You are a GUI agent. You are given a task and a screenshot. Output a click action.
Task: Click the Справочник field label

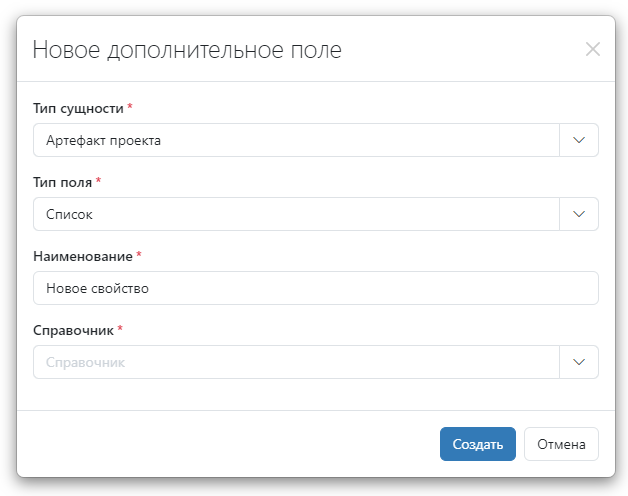point(73,331)
